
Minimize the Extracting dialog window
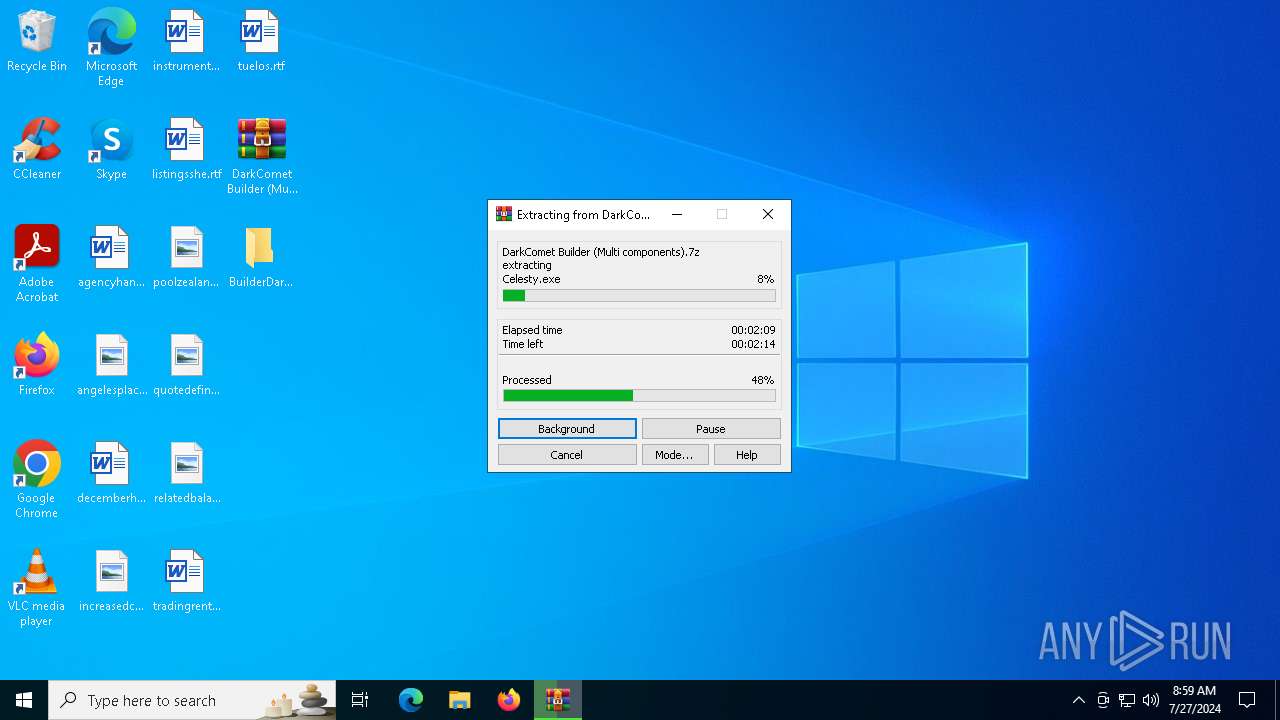[677, 214]
